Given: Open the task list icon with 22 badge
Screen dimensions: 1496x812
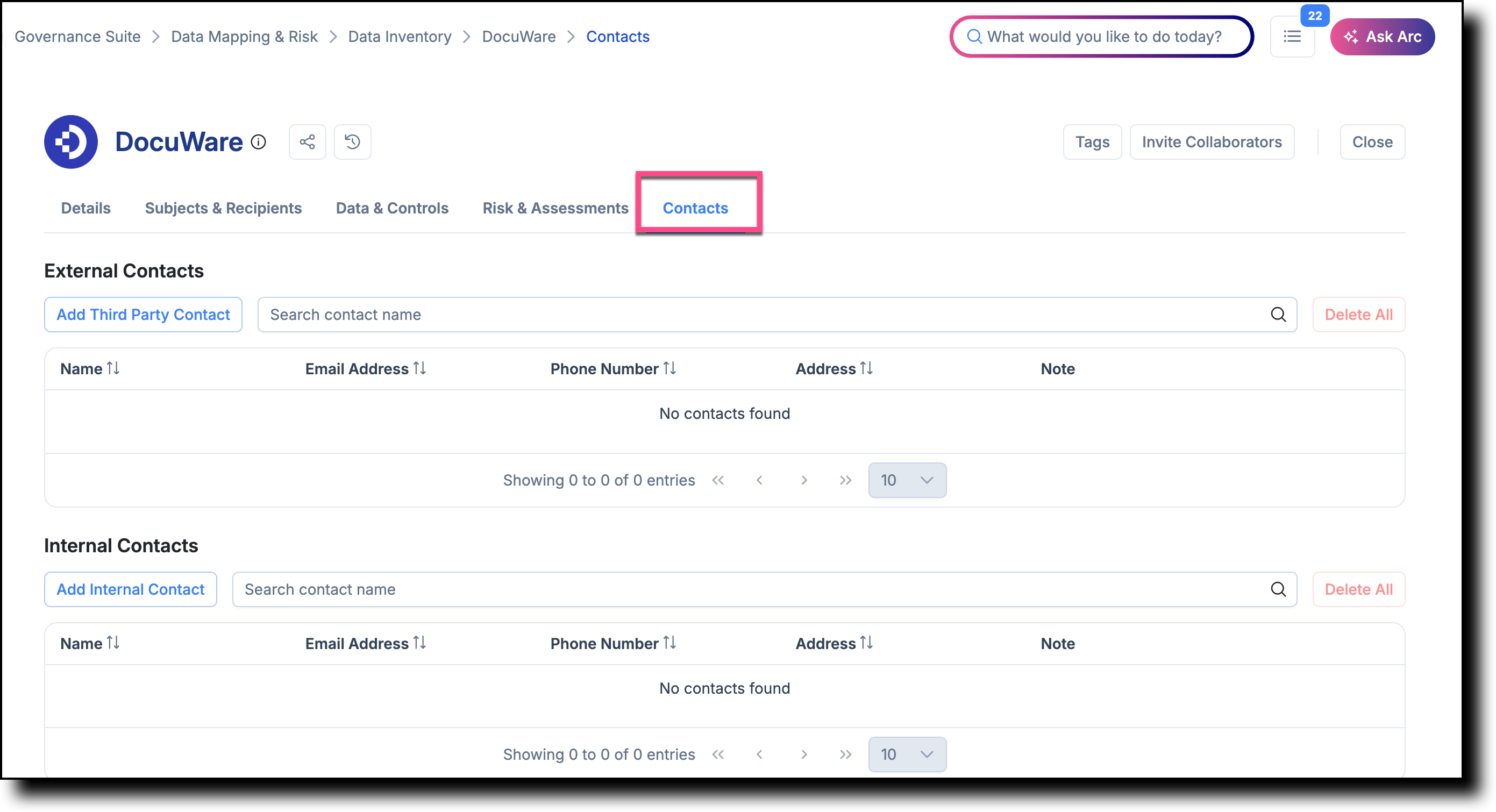Looking at the screenshot, I should 1292,37.
